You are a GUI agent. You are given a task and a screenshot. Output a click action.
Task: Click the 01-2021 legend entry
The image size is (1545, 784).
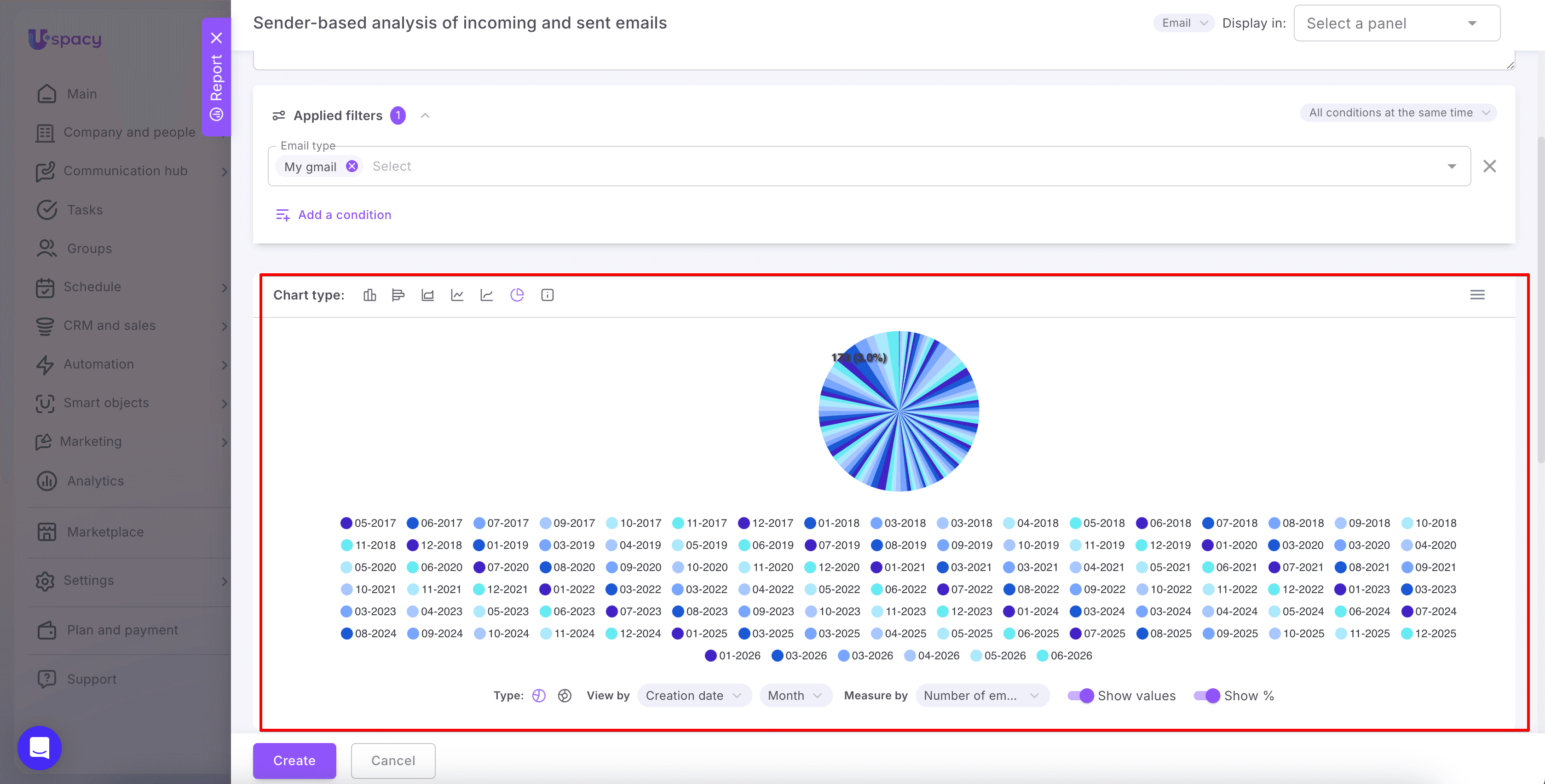(x=897, y=567)
